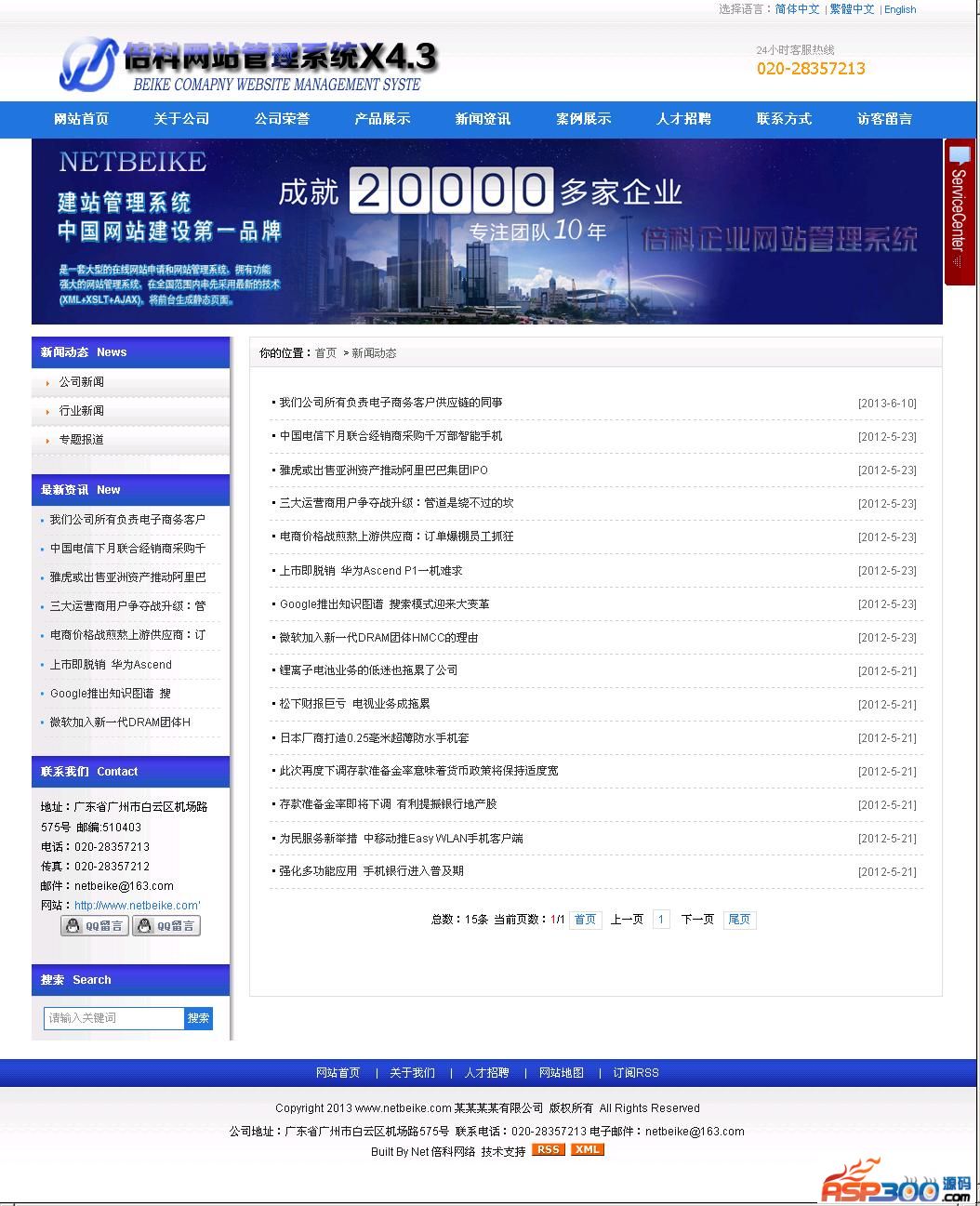The image size is (980, 1206).
Task: Open 产品展示 navigation item
Action: pos(382,119)
